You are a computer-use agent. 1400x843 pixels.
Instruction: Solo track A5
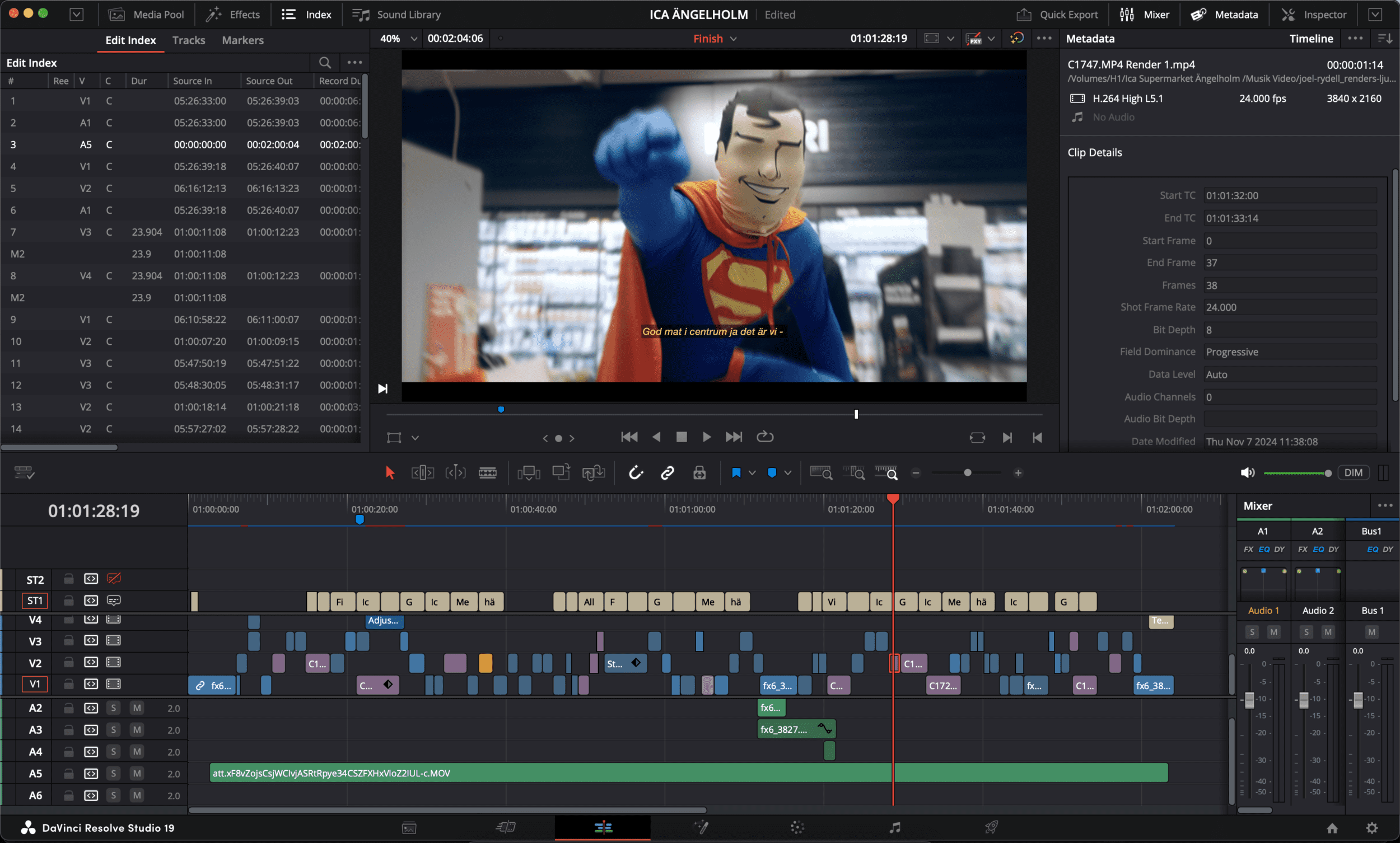(114, 774)
